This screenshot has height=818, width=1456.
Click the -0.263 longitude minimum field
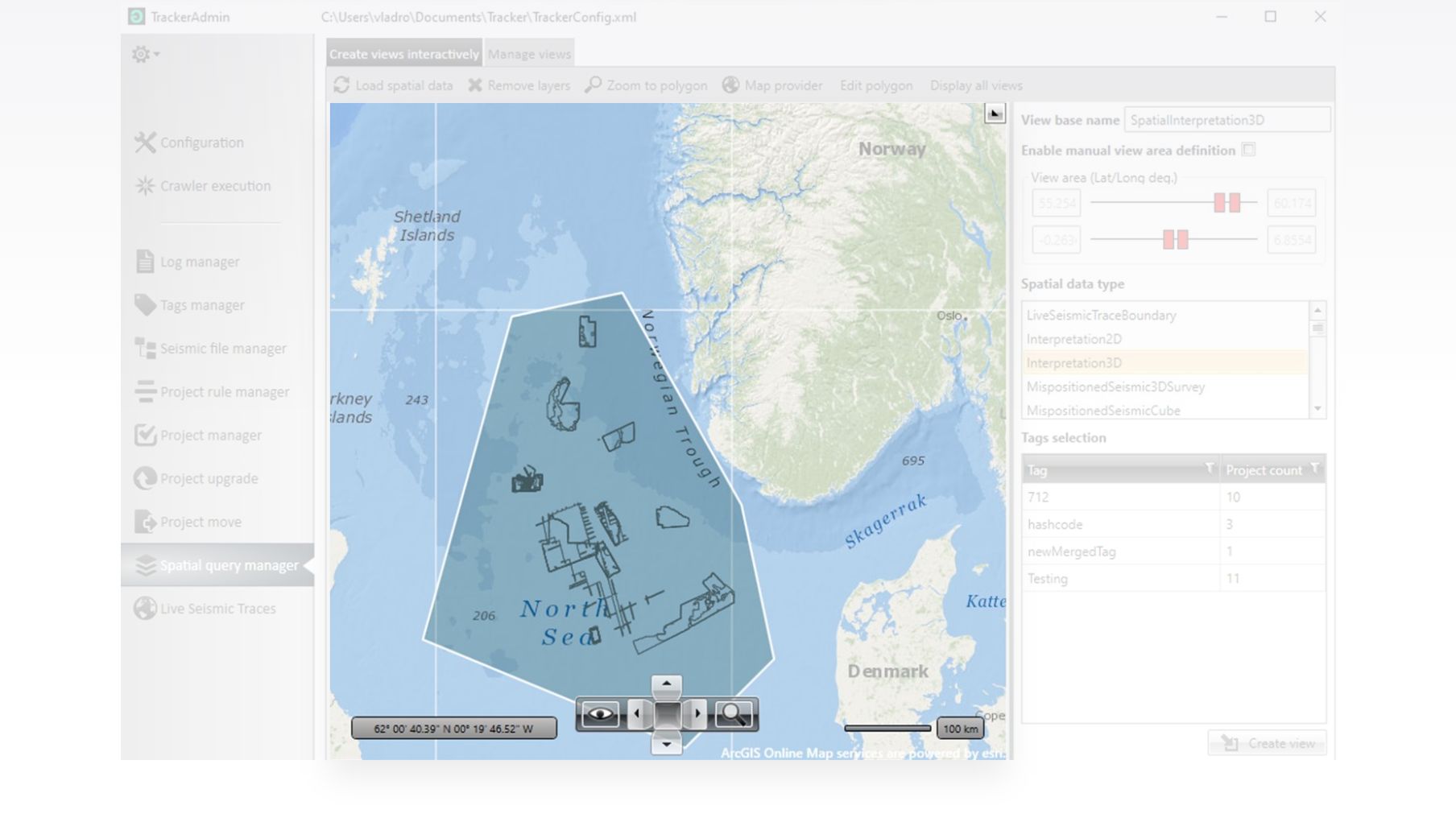(1057, 240)
